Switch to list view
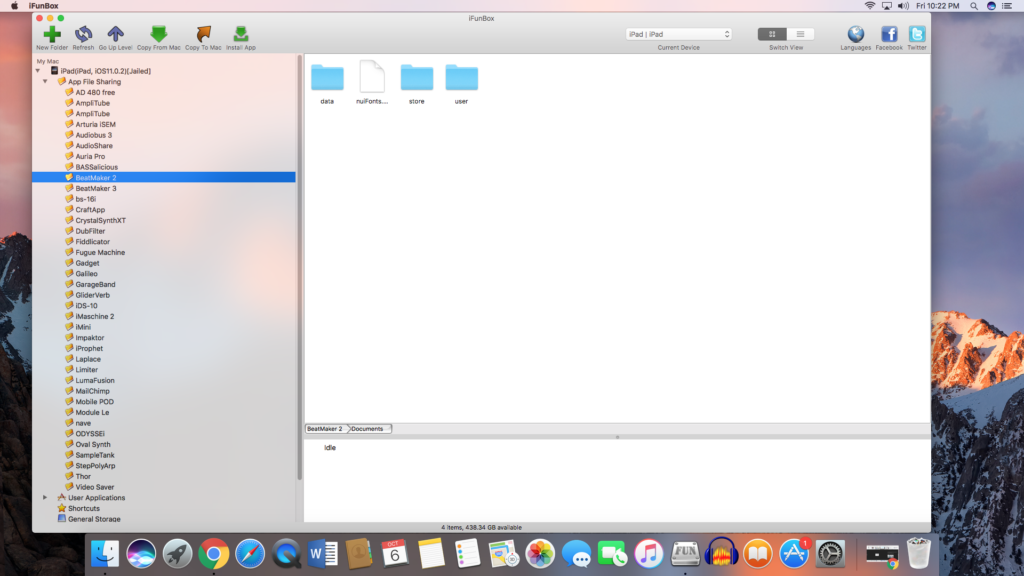 coord(800,34)
